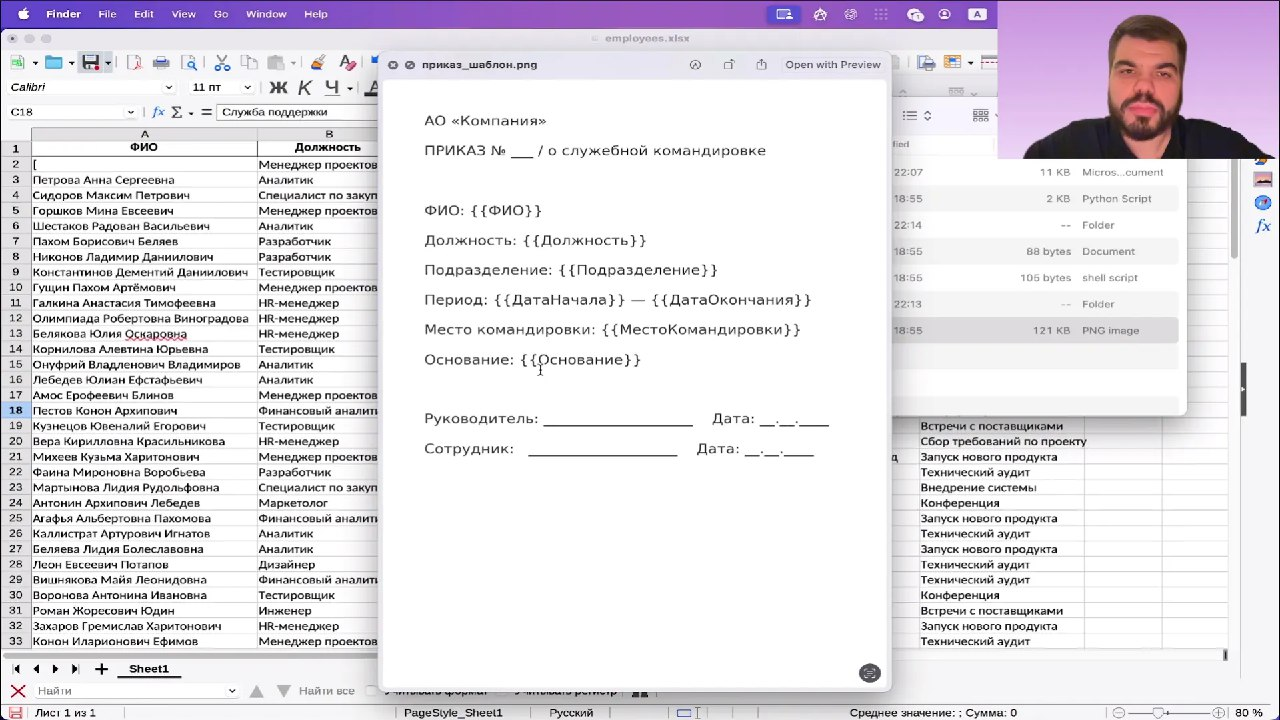Viewport: 1280px width, 720px height.
Task: Open the Calibri font name dropdown
Action: [x=168, y=86]
